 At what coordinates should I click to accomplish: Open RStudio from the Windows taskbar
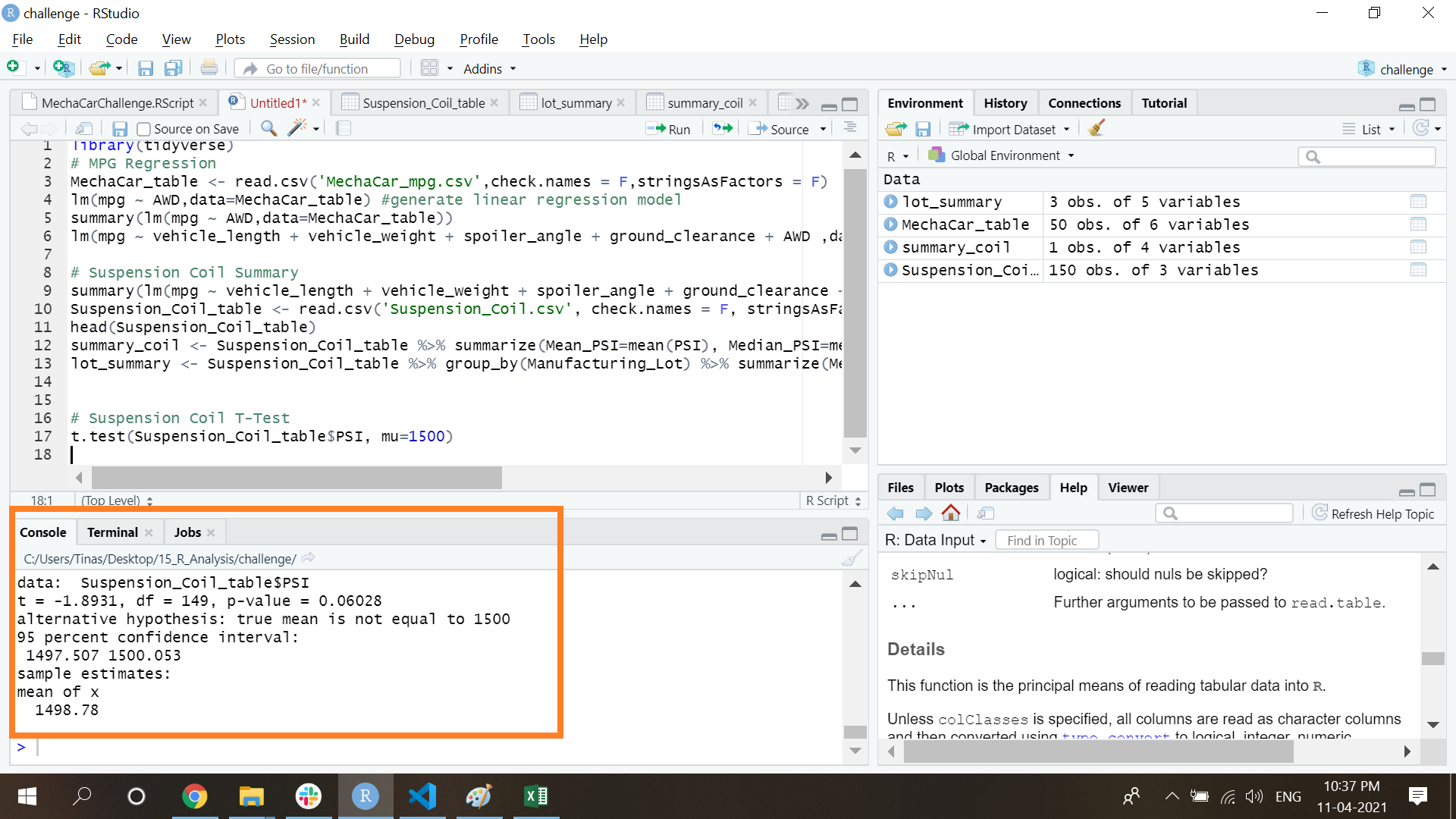coord(365,796)
